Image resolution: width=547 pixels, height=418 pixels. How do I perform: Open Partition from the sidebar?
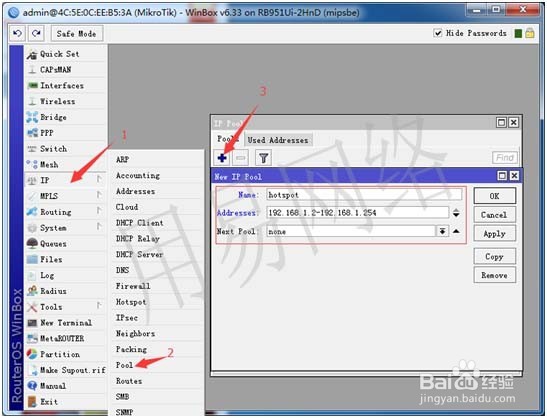(x=66, y=354)
